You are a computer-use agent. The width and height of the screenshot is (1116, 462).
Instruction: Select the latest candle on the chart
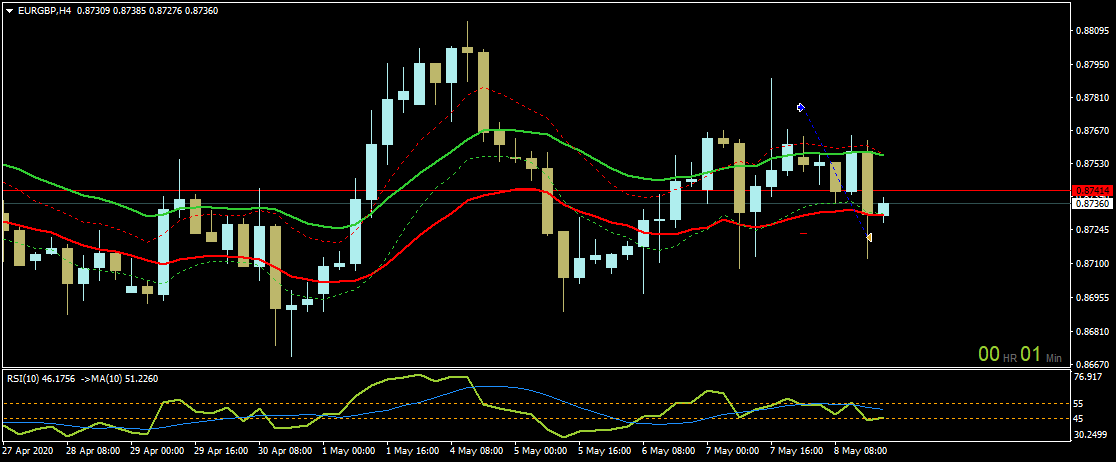click(x=883, y=209)
